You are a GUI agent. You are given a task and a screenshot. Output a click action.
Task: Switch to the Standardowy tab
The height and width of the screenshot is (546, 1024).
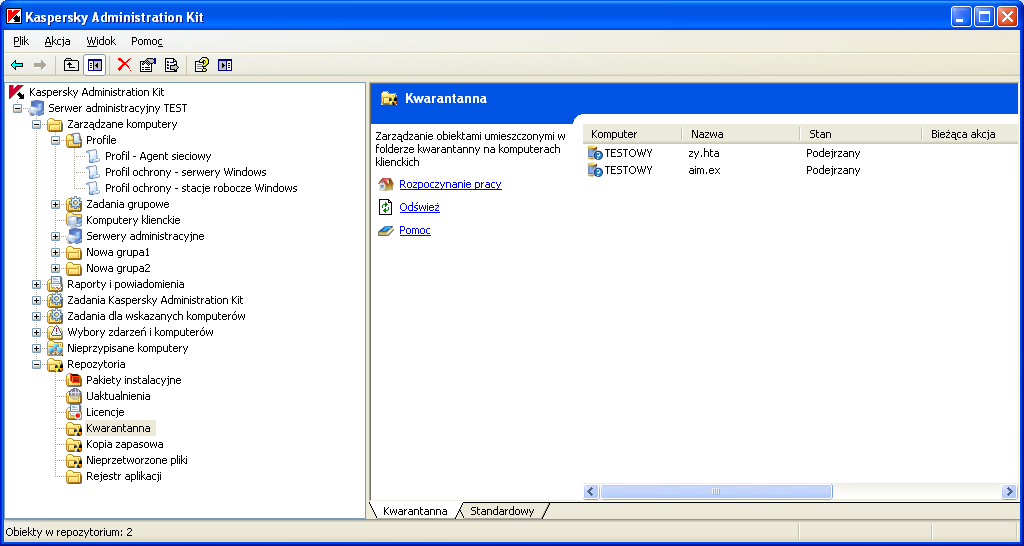pyautogui.click(x=502, y=511)
